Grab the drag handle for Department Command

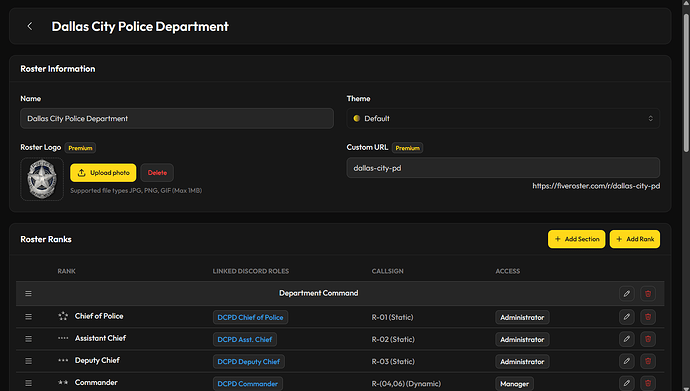[x=28, y=293]
